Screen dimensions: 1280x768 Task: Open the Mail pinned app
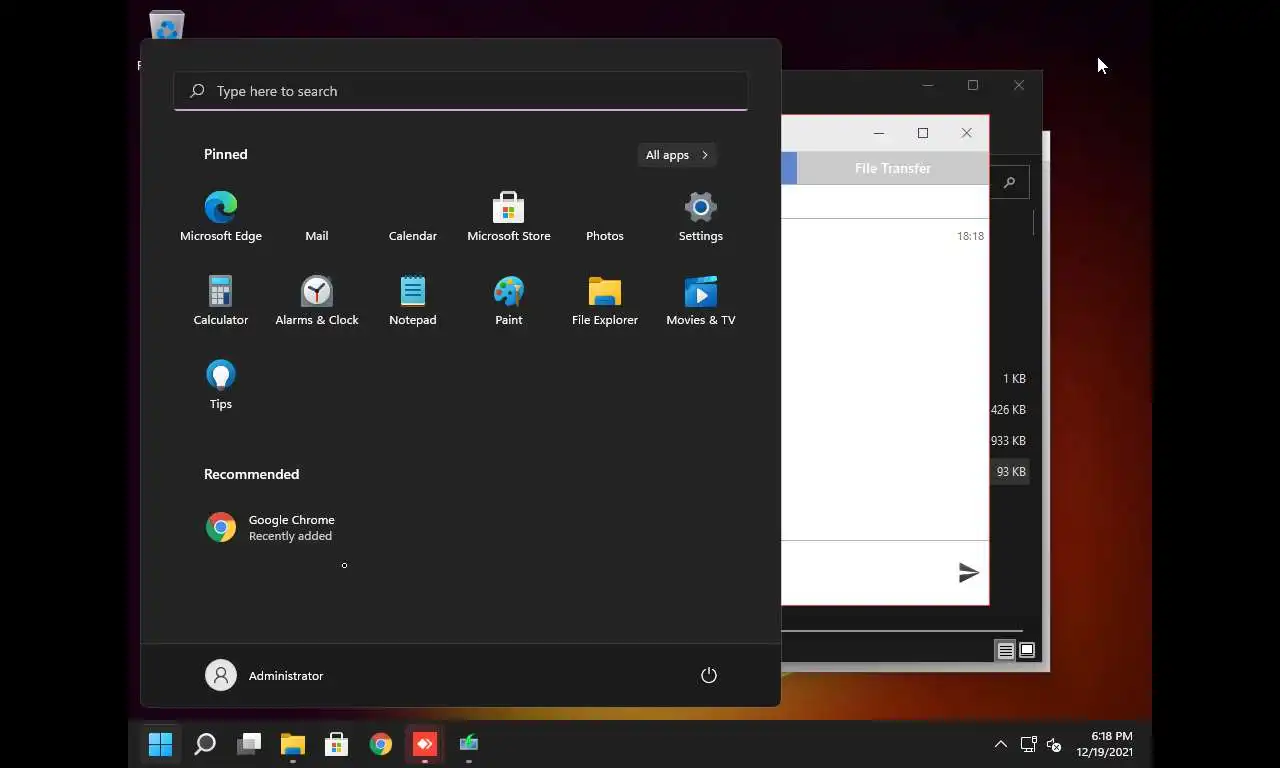tap(317, 216)
